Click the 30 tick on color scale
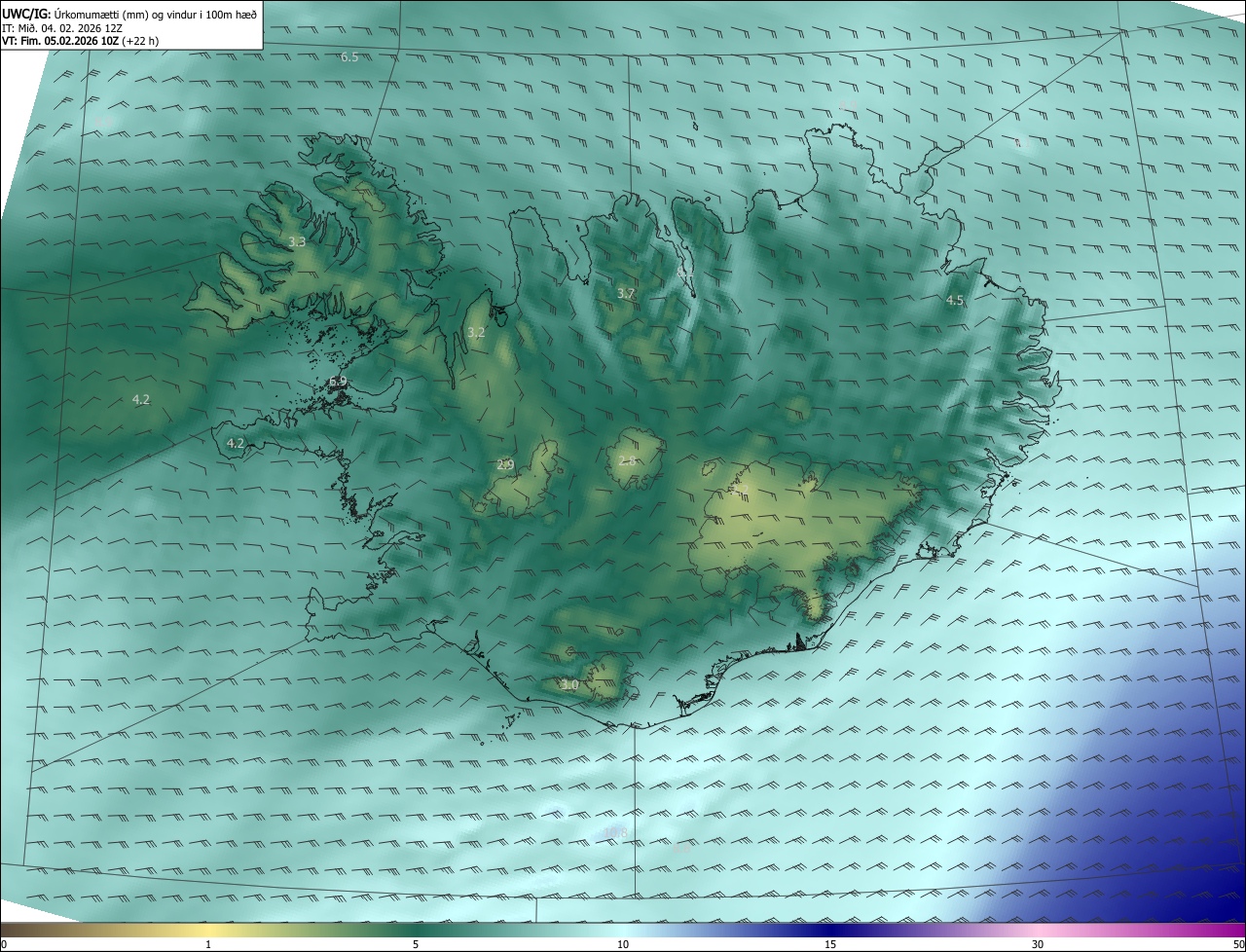Viewport: 1246px width, 952px height. tap(1038, 944)
